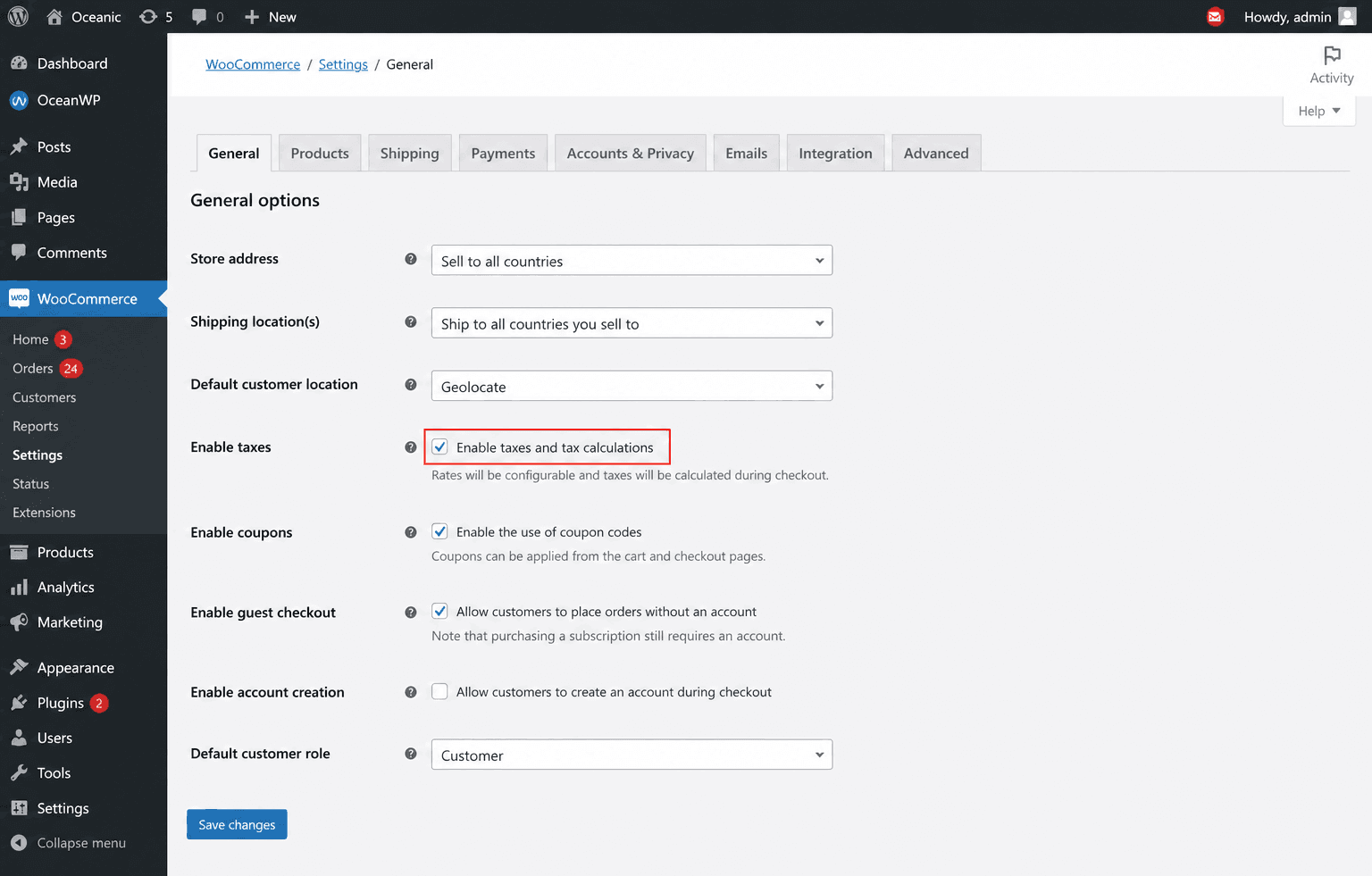Show help tooltip for Store address

coord(411,259)
